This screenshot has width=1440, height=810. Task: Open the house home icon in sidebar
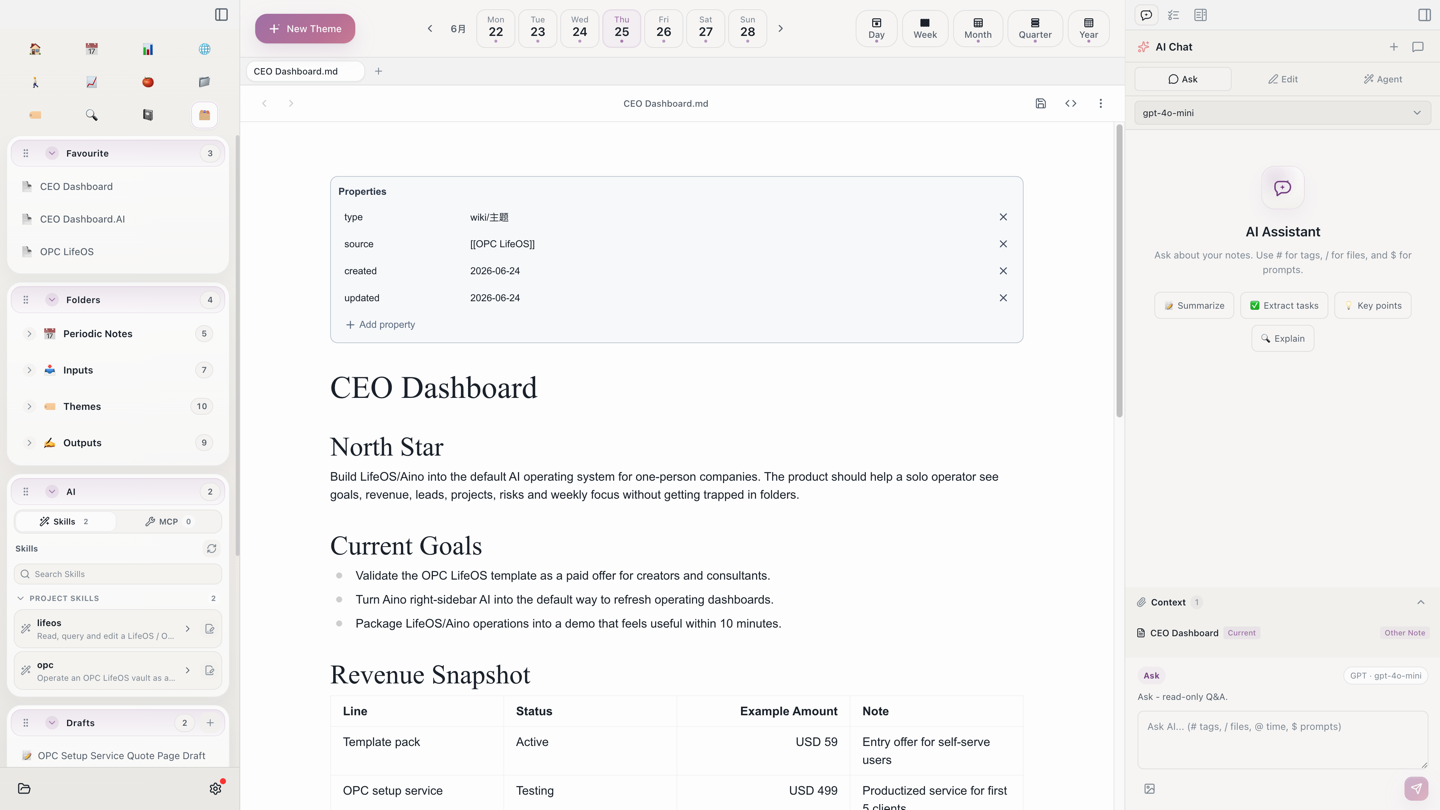35,49
